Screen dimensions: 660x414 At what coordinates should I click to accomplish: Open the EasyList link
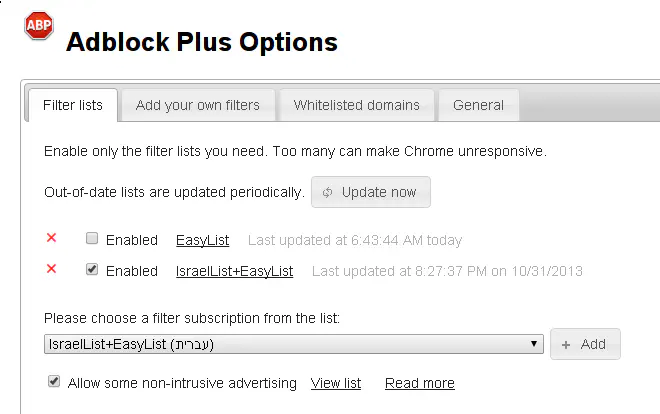pyautogui.click(x=202, y=240)
